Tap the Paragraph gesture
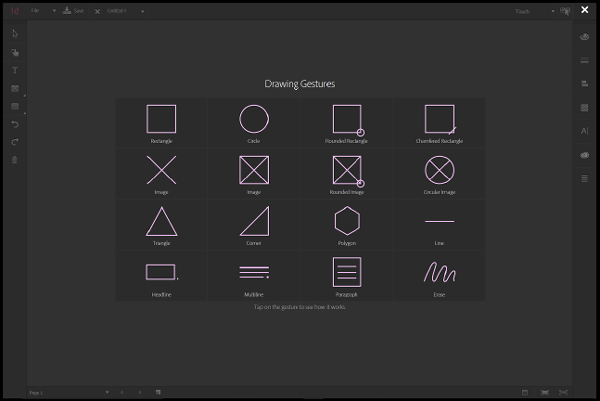 click(347, 276)
